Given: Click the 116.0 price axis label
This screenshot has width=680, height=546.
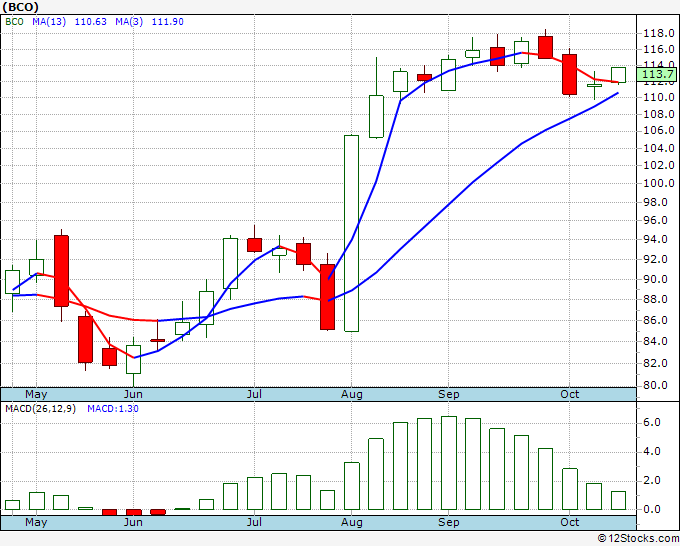Looking at the screenshot, I should tap(659, 49).
